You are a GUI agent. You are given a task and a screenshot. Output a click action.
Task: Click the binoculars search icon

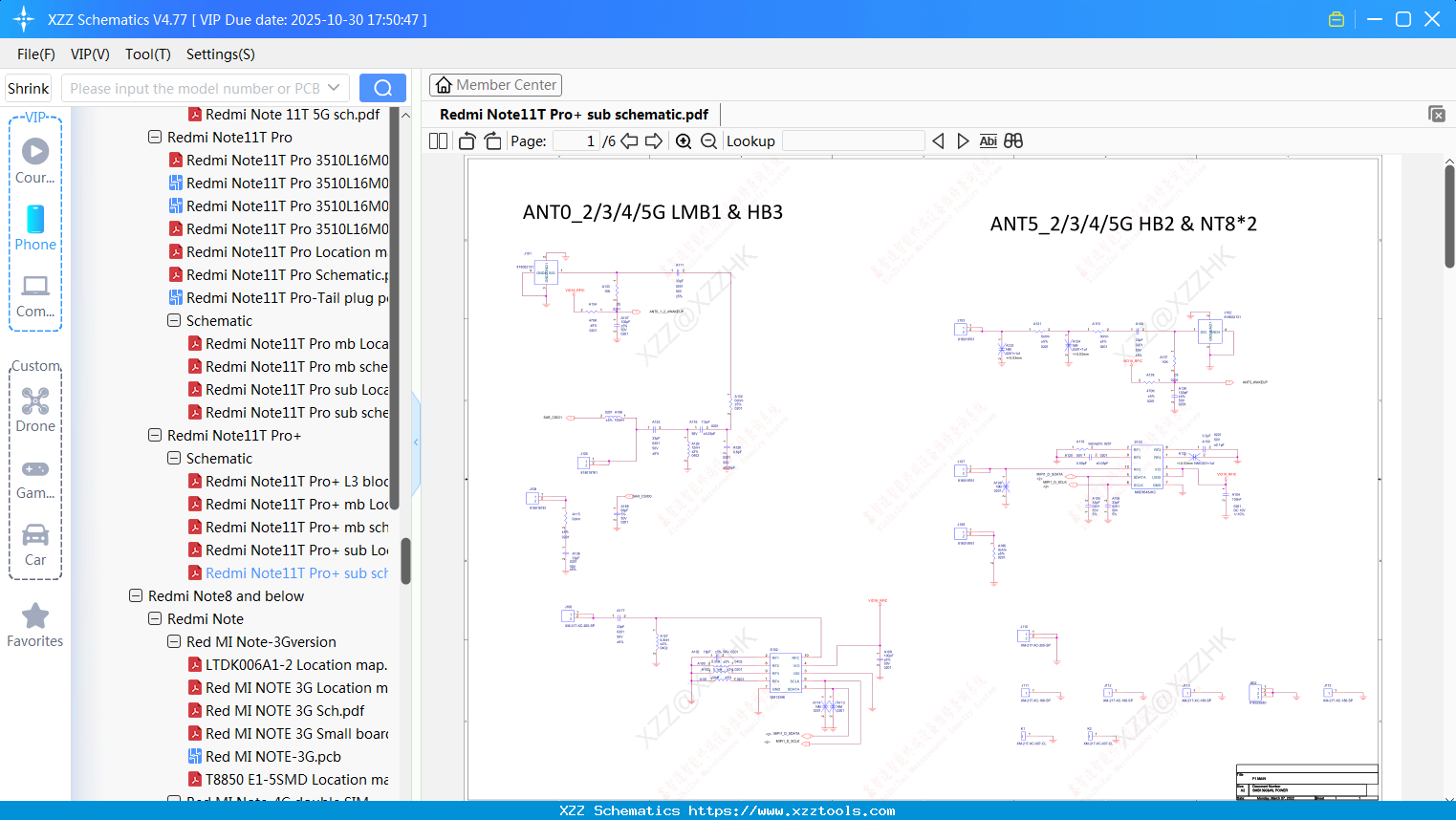coord(1013,141)
